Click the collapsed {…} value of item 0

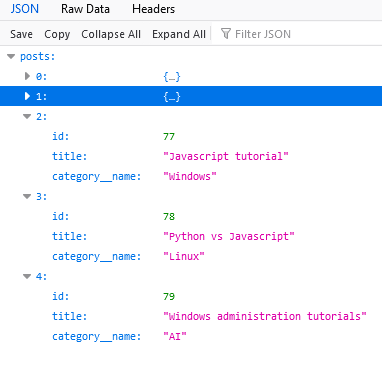click(172, 76)
